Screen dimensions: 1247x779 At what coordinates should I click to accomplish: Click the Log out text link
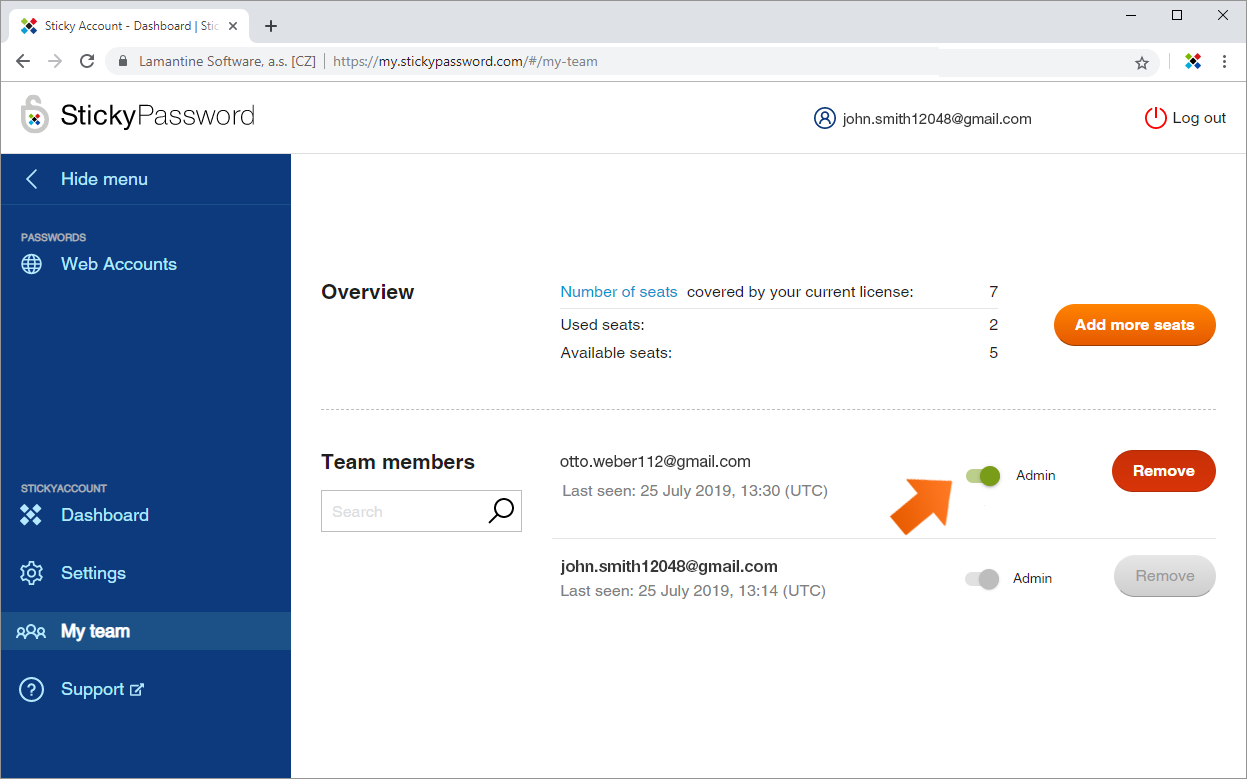tap(1199, 118)
